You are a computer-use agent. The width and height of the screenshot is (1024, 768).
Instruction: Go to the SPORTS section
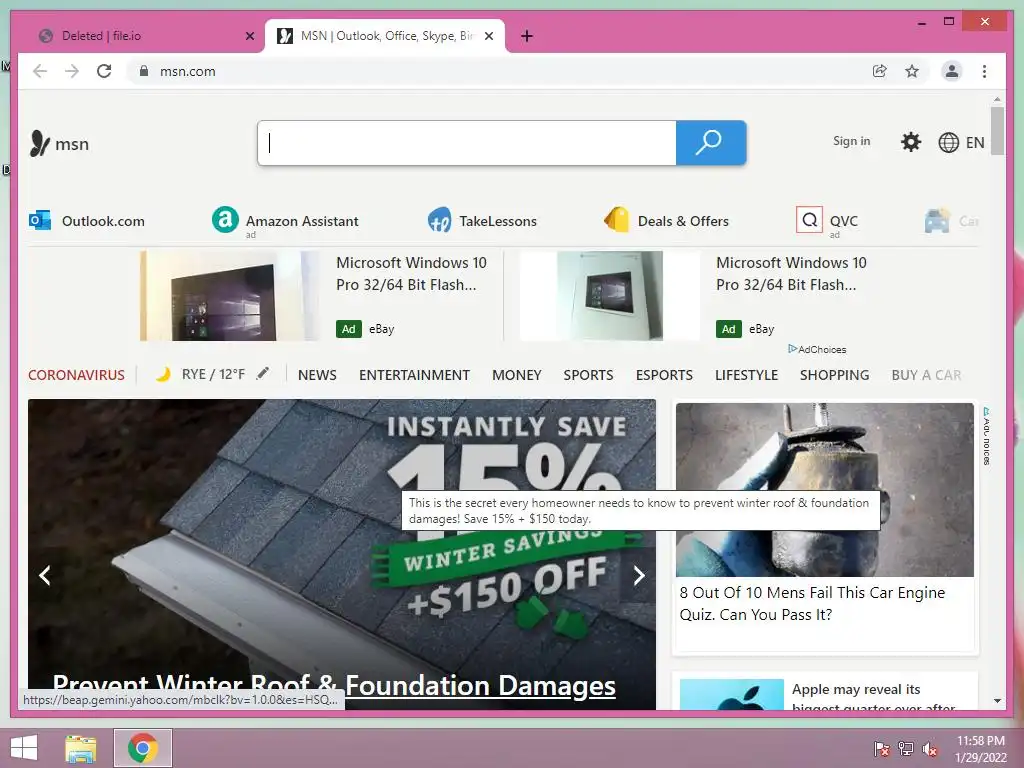[x=588, y=375]
